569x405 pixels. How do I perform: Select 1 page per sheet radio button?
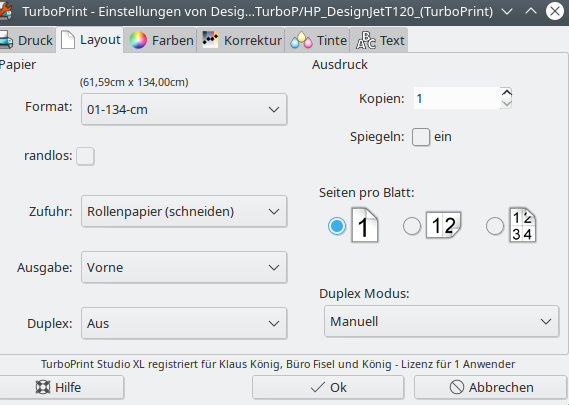coord(337,226)
